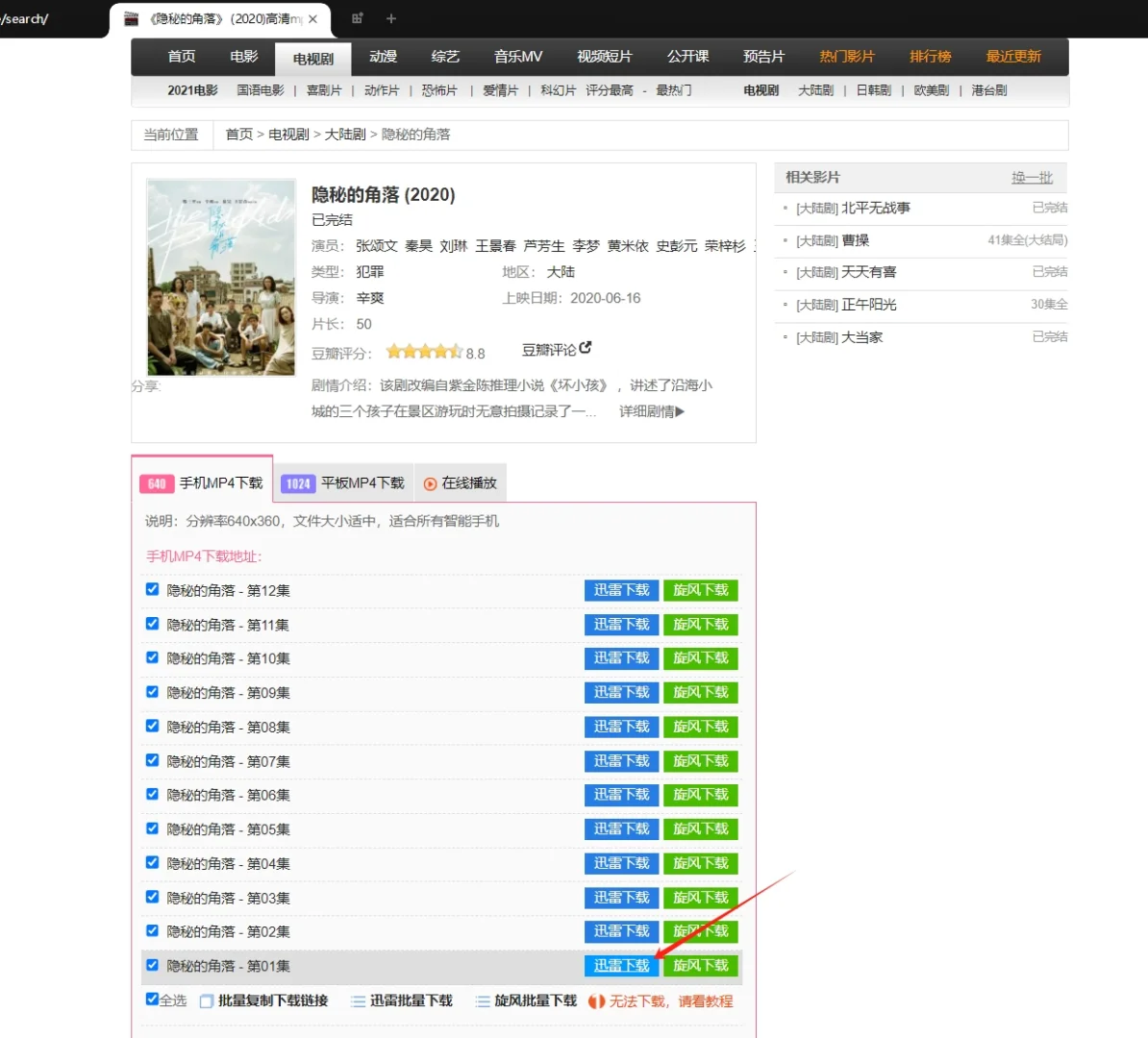This screenshot has width=1148, height=1038.
Task: Click 大陆剧 in the breadcrumb
Action: (x=345, y=135)
